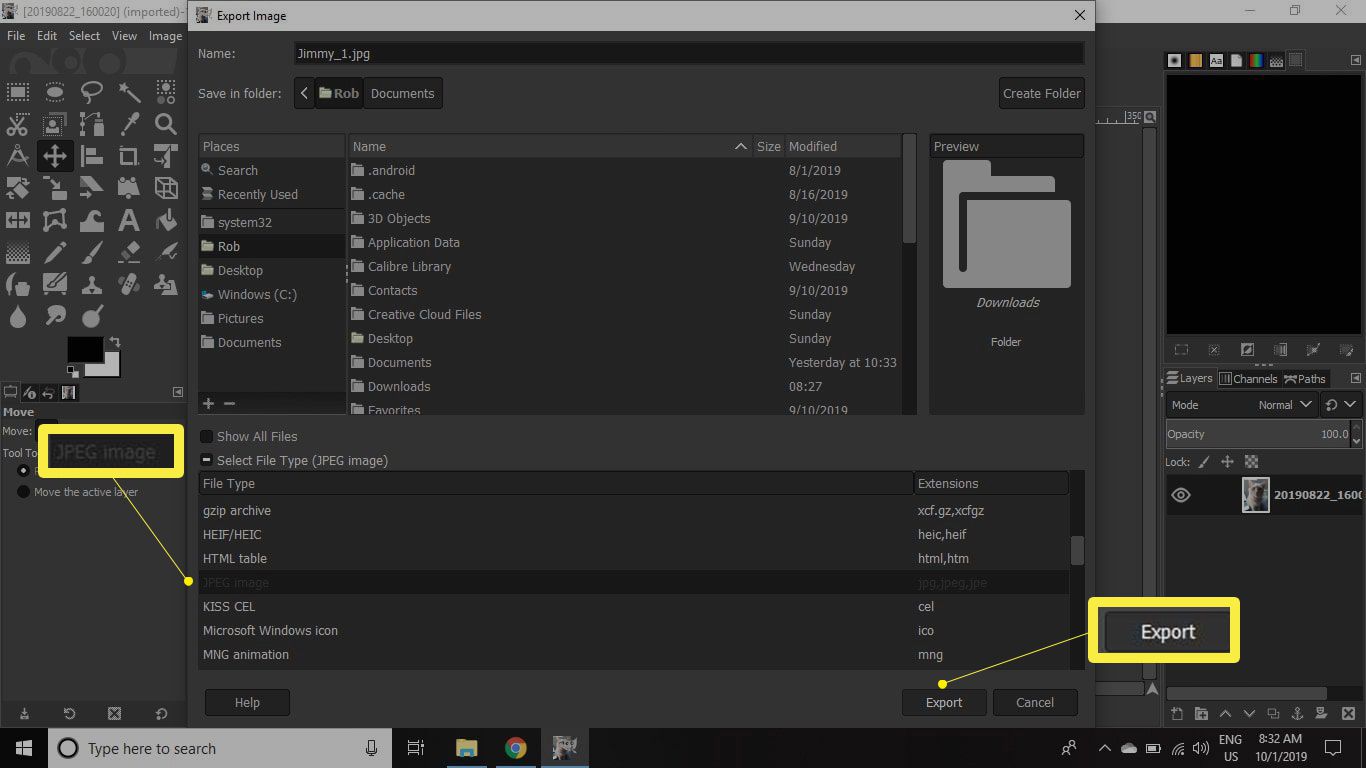Click the Create Folder button

tap(1041, 93)
